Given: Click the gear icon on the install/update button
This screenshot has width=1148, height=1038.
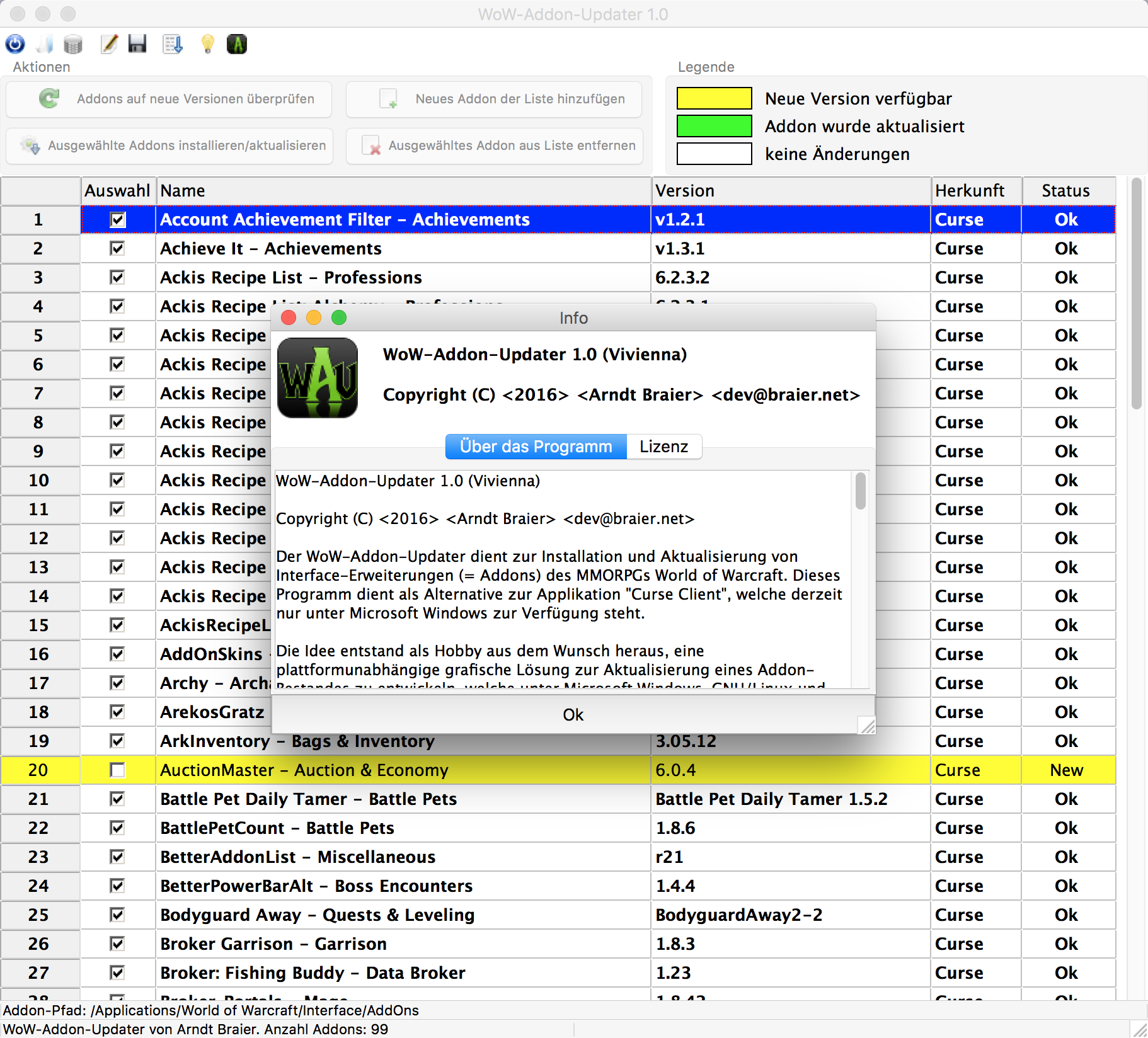Looking at the screenshot, I should click(30, 145).
